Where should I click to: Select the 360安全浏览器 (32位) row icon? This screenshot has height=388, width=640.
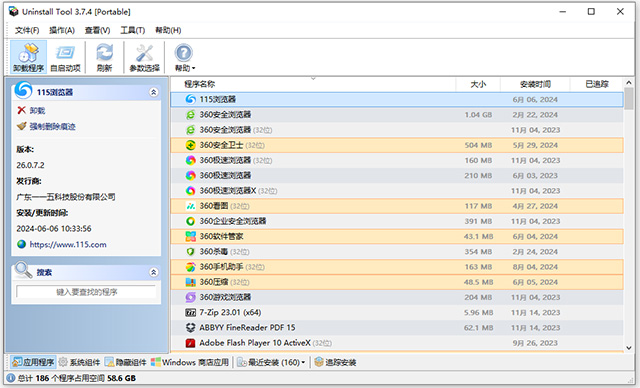(x=191, y=130)
